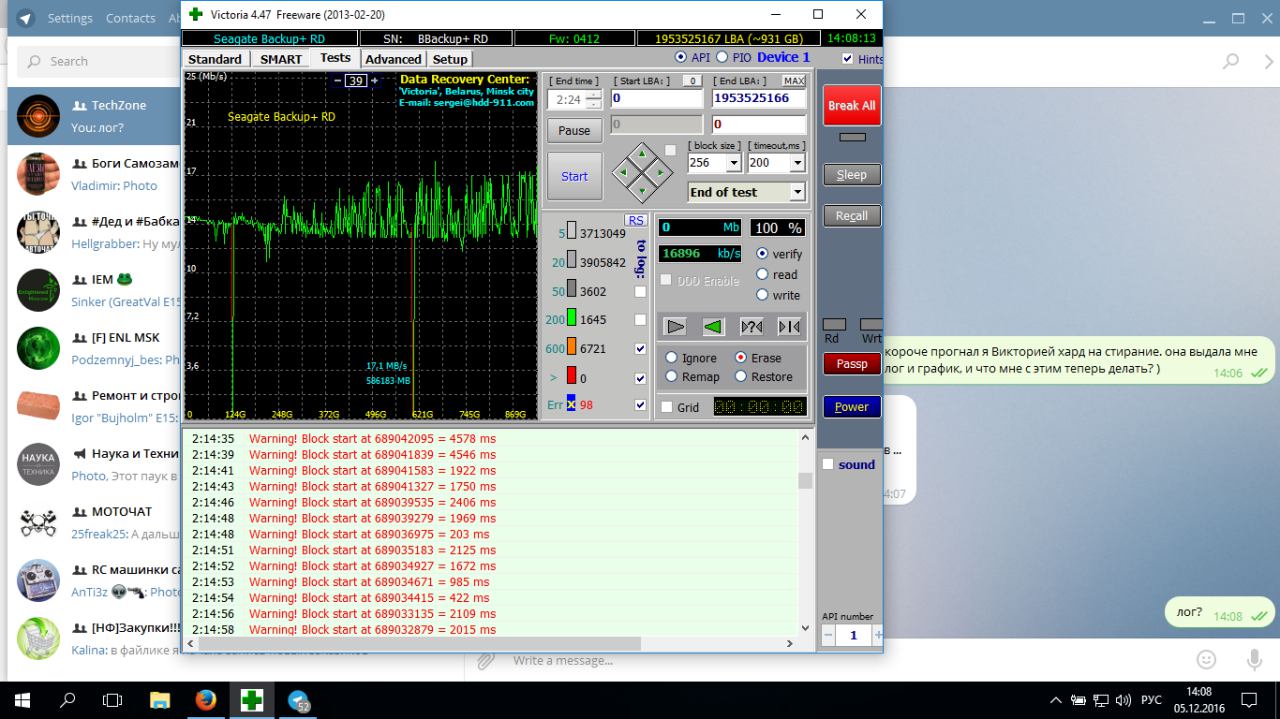The width and height of the screenshot is (1280, 719).
Task: Expand the timeout ms dropdown
Action: tap(797, 163)
